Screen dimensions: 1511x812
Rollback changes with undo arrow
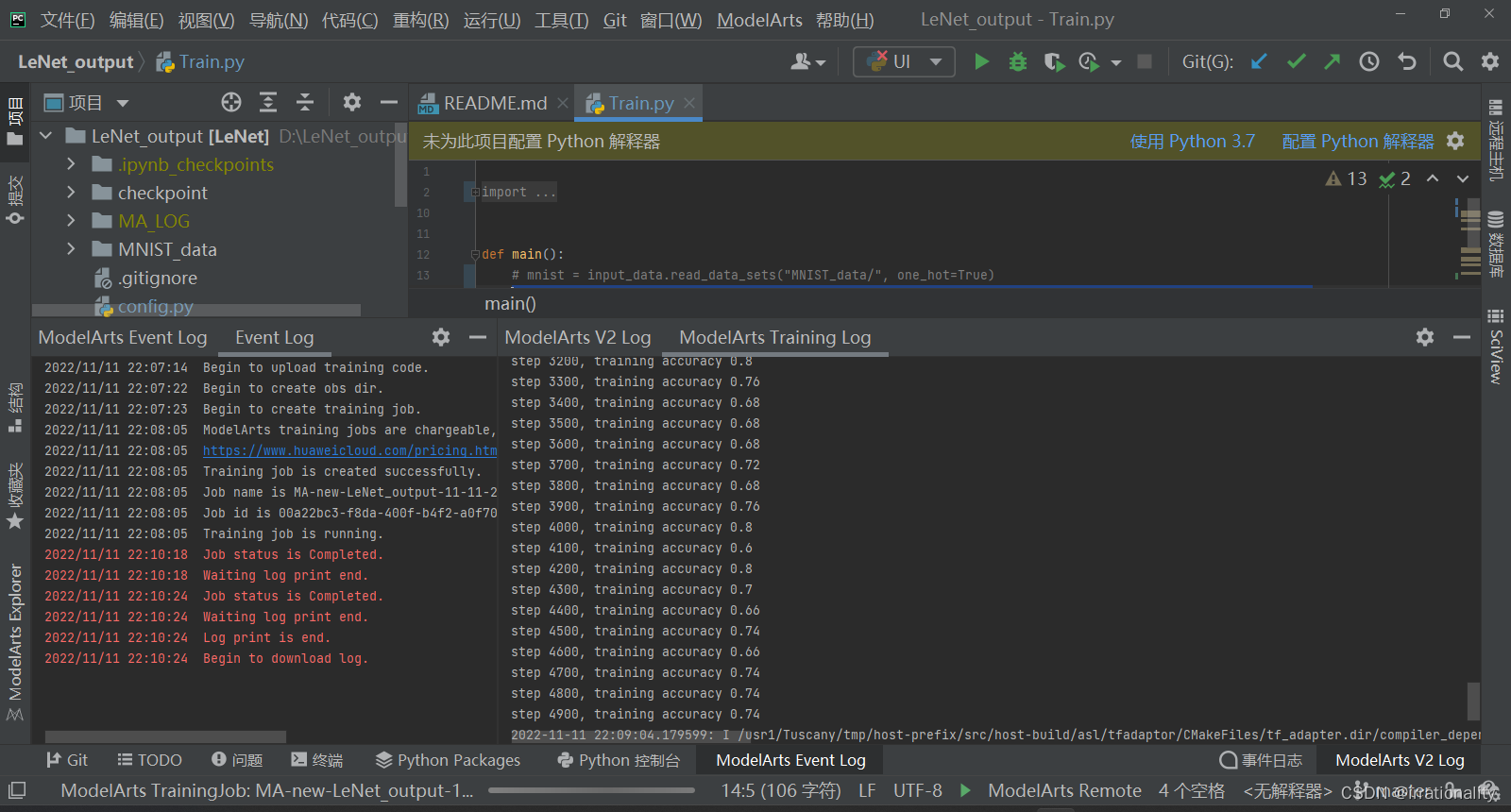coord(1407,61)
